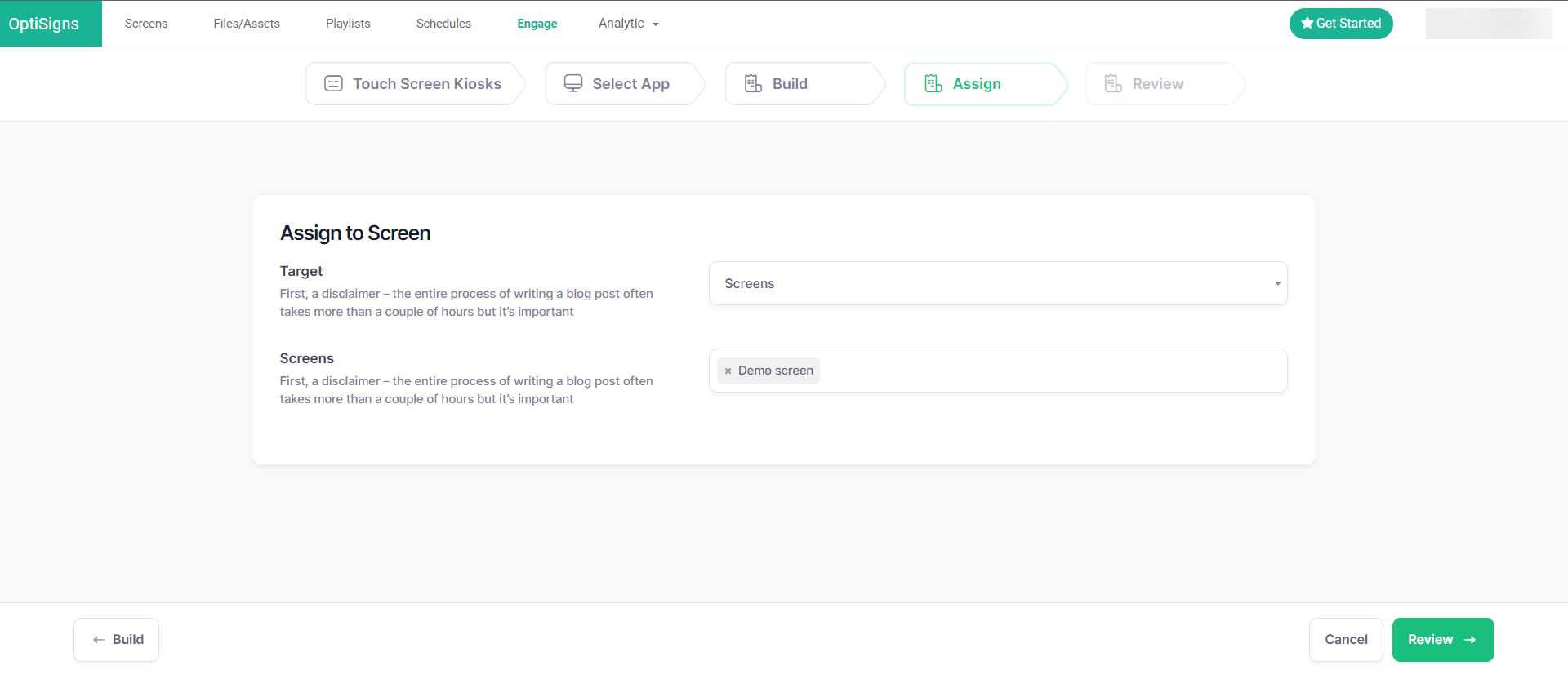Click the Screens field label
Viewport: 1568px width, 675px height.
click(307, 358)
